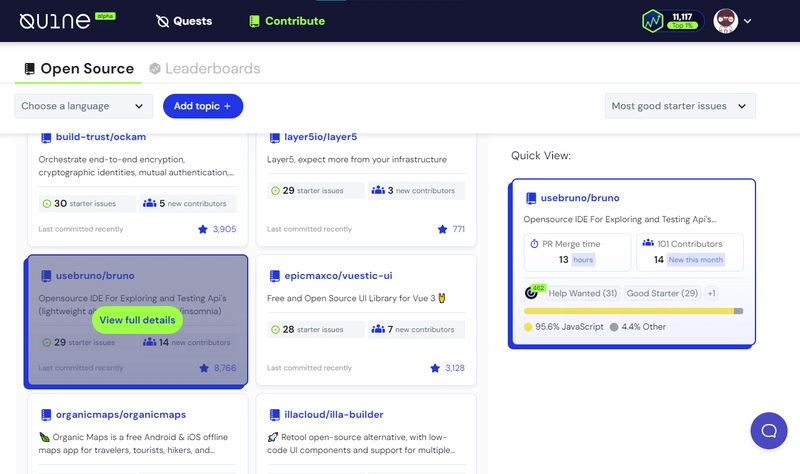Click the alpha badge by the logo
Image resolution: width=800 pixels, height=474 pixels.
point(105,16)
